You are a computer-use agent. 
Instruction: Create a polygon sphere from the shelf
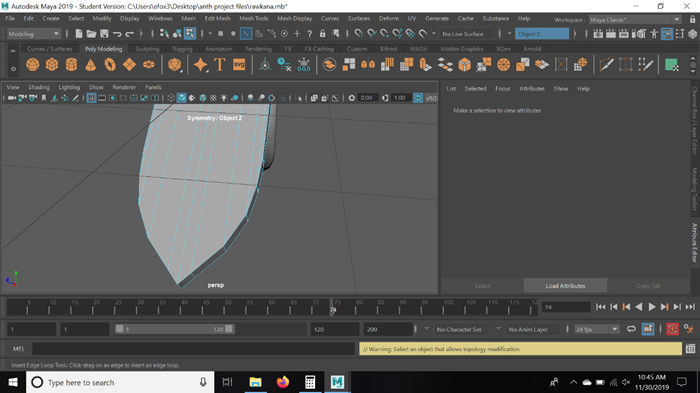coord(33,65)
